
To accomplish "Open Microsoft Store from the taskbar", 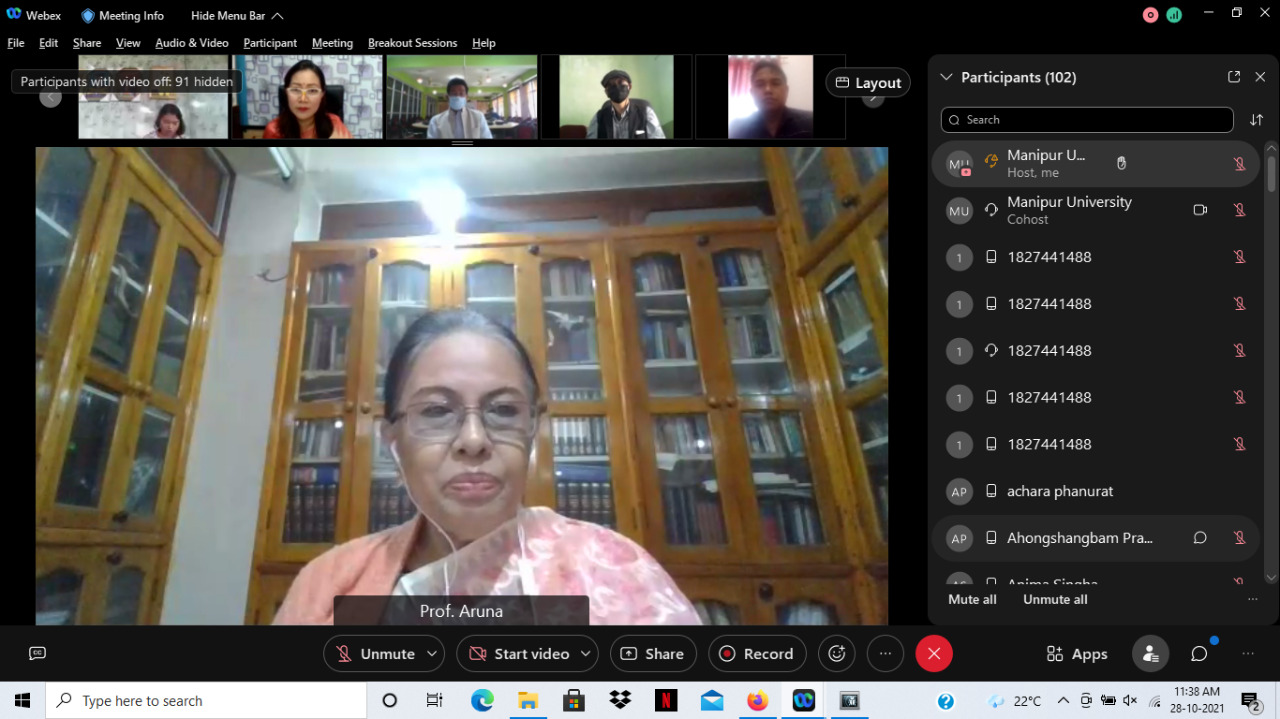I will [x=574, y=700].
